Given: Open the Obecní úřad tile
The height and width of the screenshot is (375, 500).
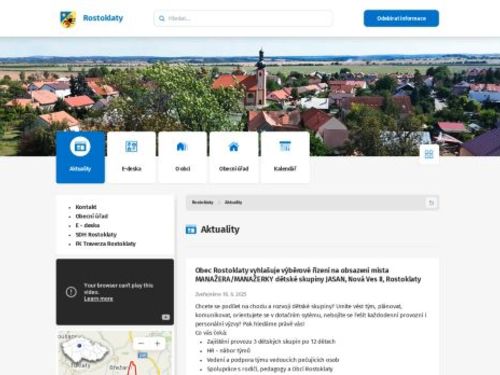Looking at the screenshot, I should (234, 157).
